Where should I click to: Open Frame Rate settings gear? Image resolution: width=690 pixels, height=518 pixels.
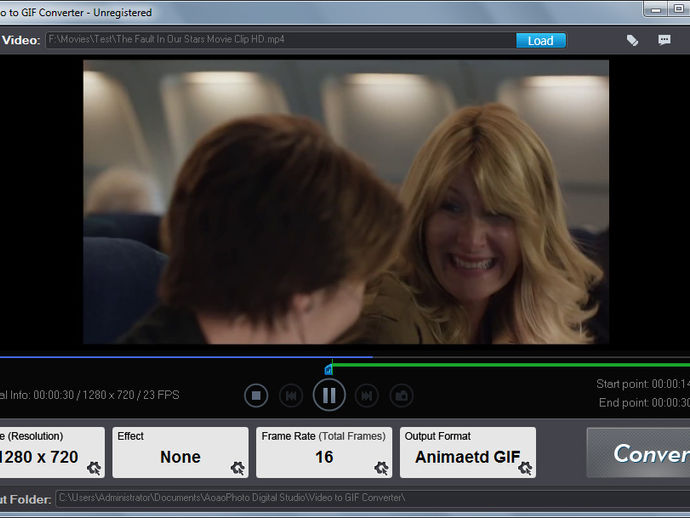point(382,468)
